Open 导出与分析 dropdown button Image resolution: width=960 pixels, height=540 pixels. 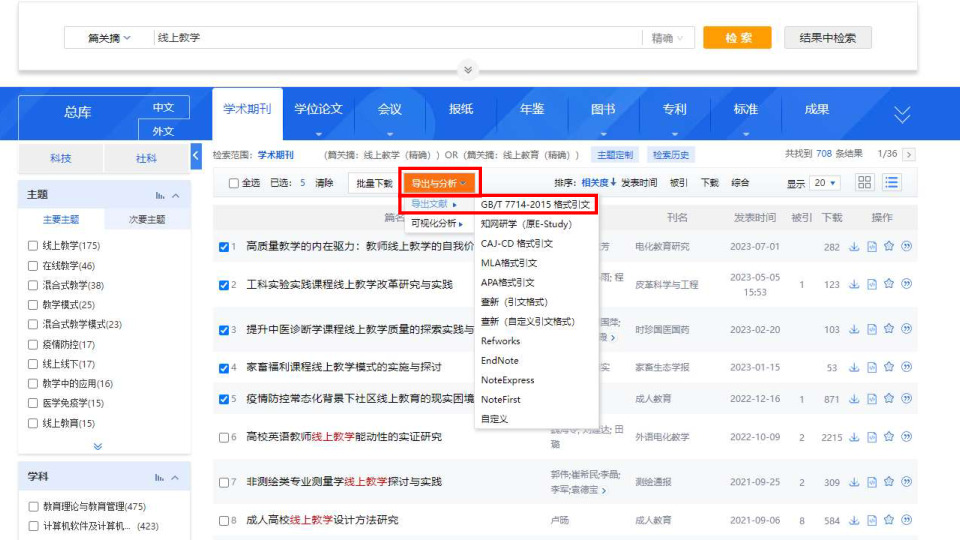[439, 183]
